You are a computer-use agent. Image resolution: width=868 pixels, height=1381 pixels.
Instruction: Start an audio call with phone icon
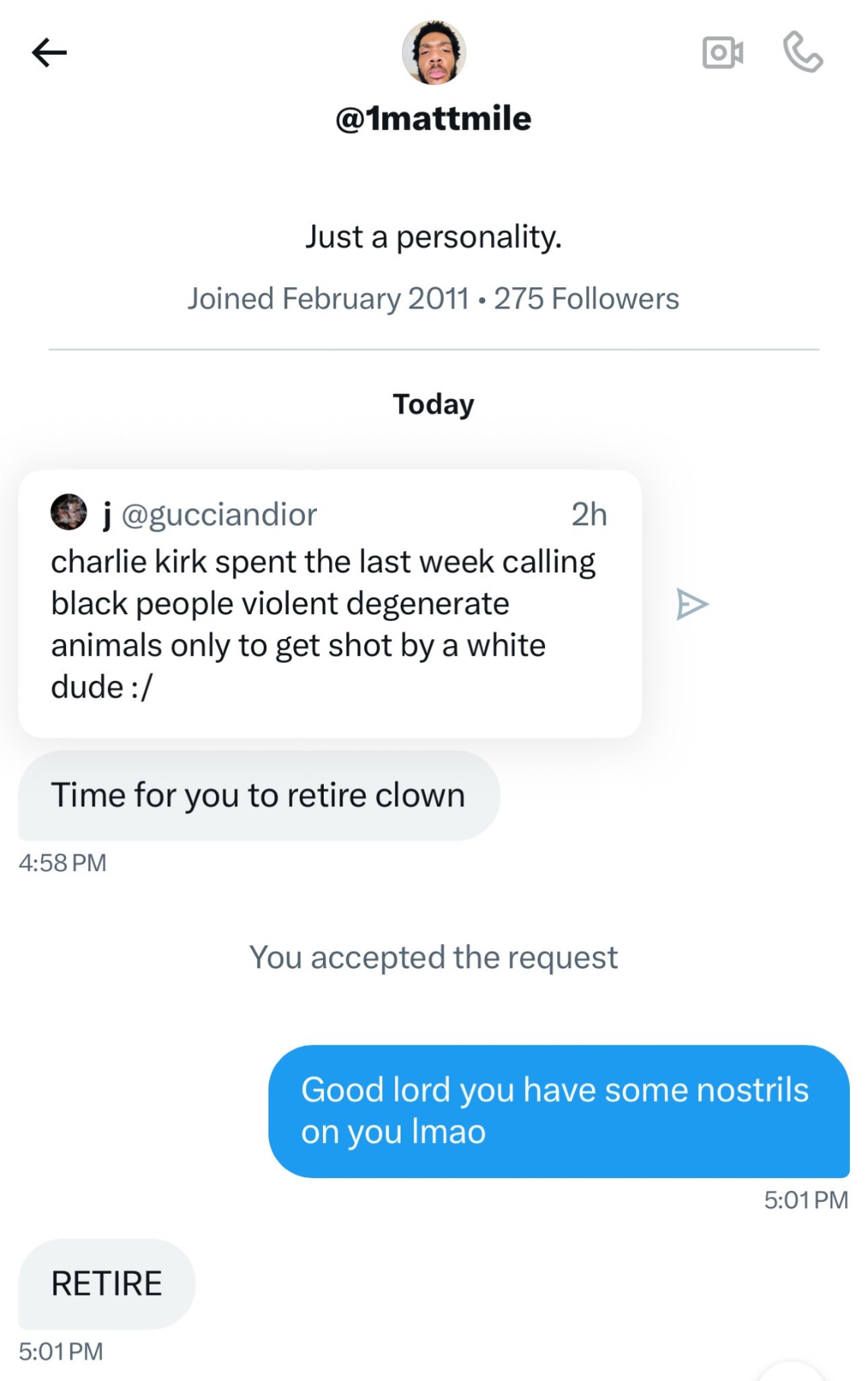tap(803, 52)
